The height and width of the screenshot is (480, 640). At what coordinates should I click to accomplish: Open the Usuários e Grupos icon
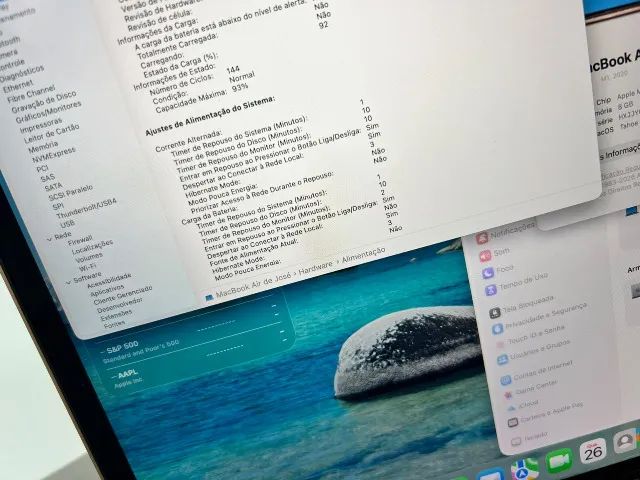click(502, 360)
